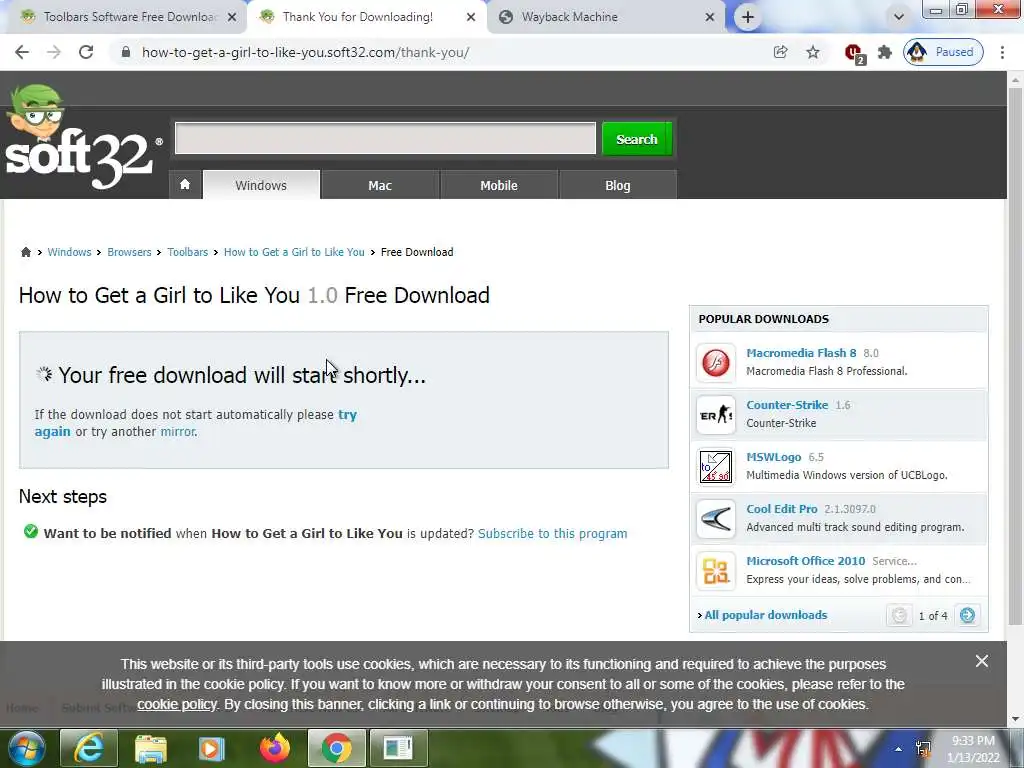Click the Counter-Strike icon
This screenshot has height=768, width=1024.
coord(716,414)
